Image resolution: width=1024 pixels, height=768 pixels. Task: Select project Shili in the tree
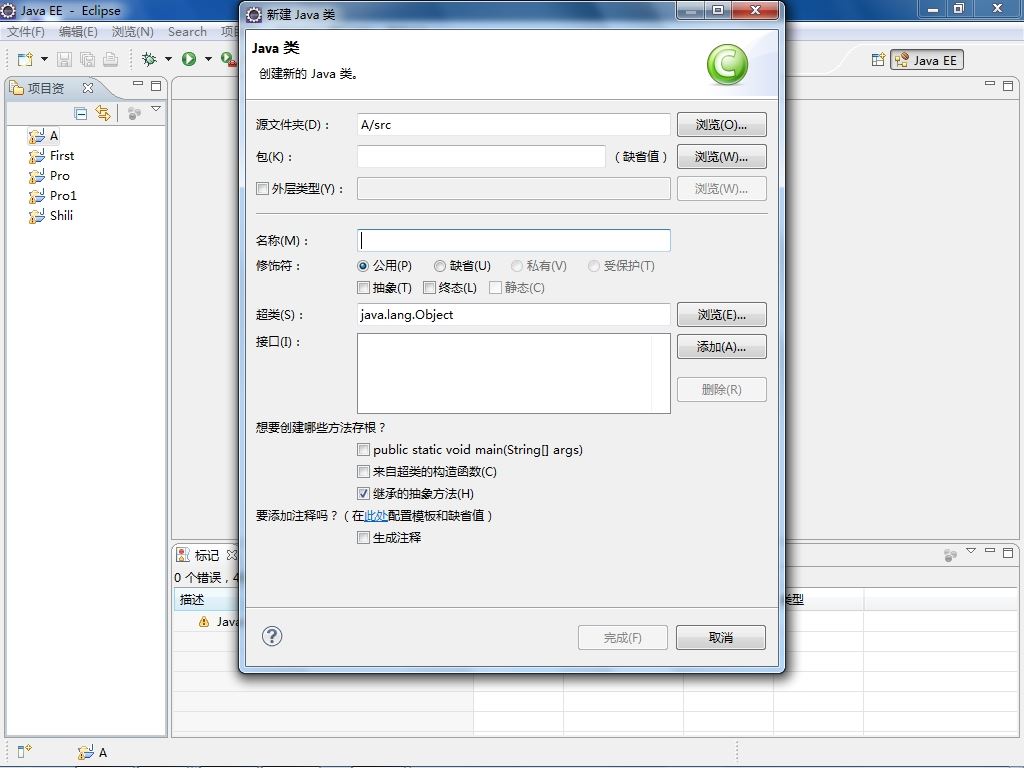(x=50, y=216)
